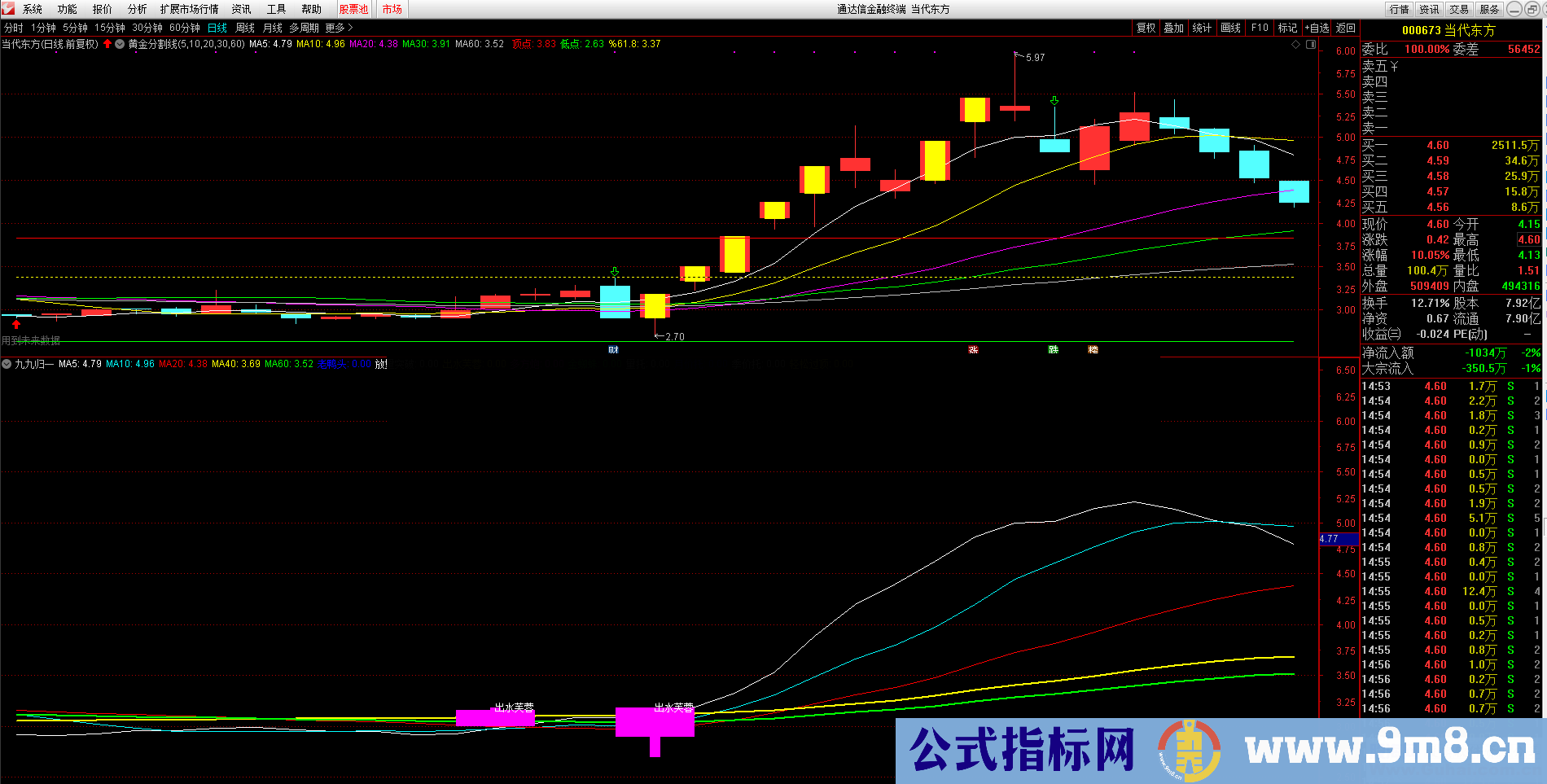Toggle 叠加 overlay option
This screenshot has width=1547, height=784.
[1173, 28]
